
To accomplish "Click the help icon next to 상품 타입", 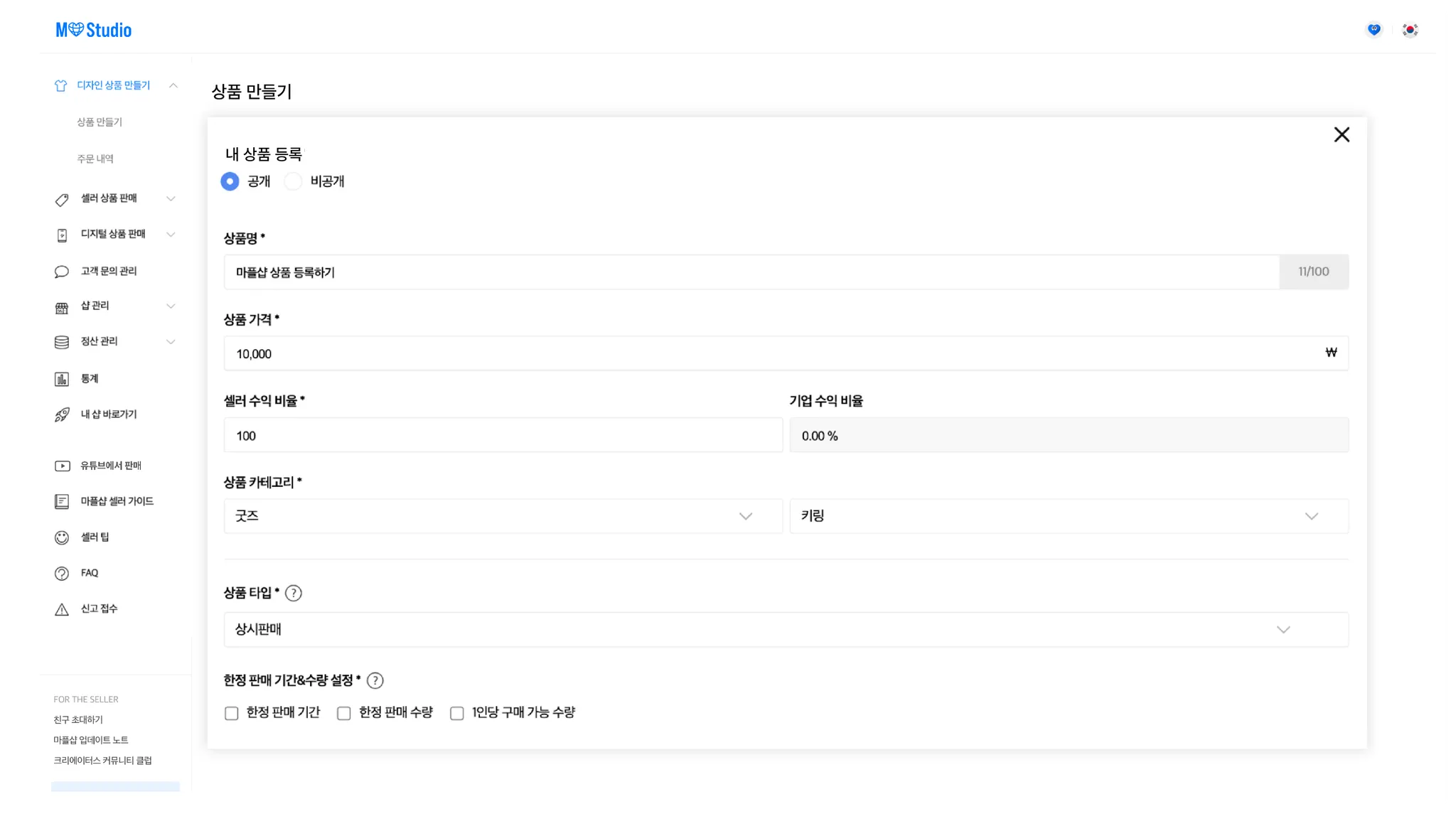I will pos(293,593).
